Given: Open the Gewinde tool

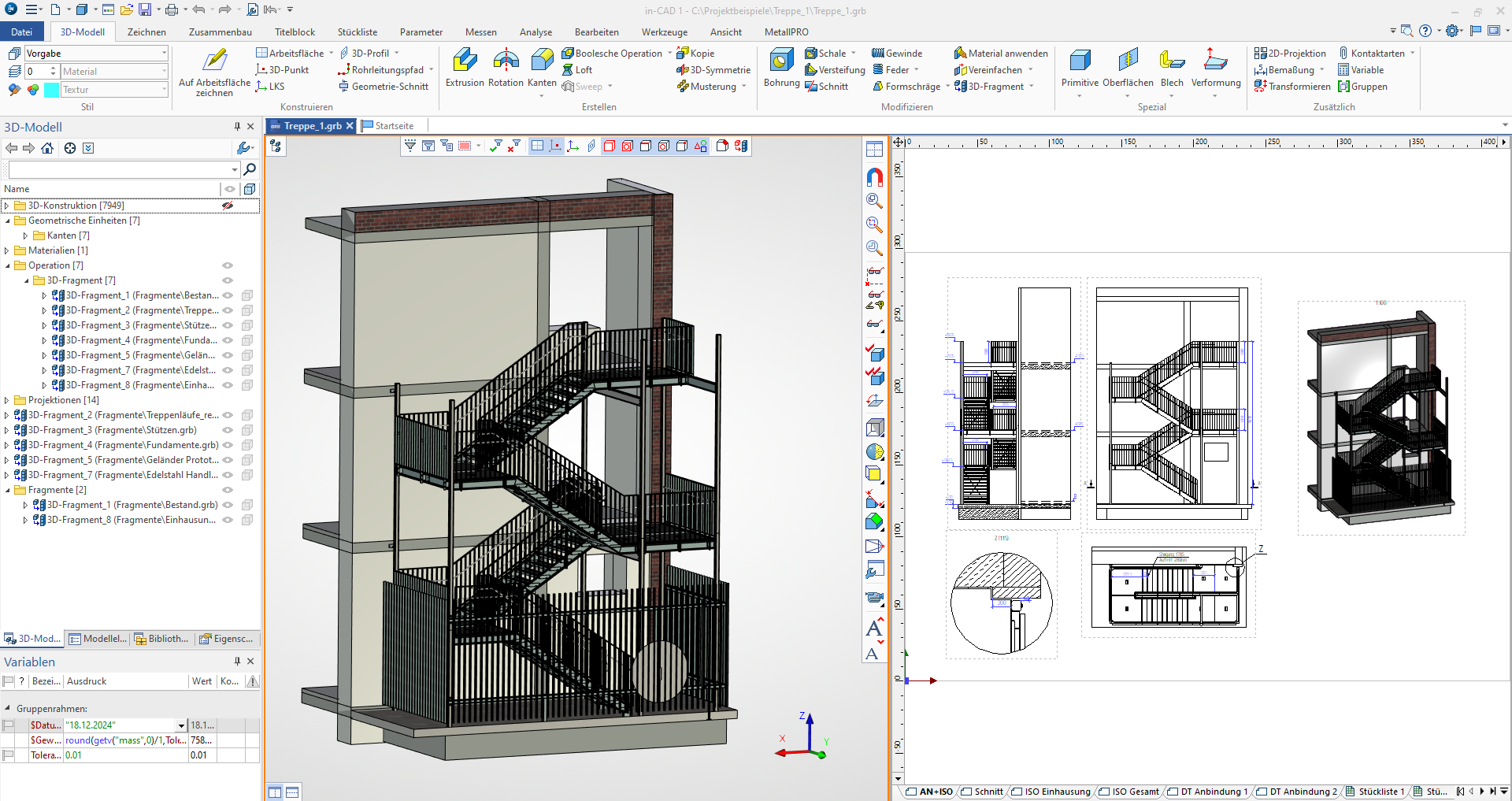Looking at the screenshot, I should (896, 53).
